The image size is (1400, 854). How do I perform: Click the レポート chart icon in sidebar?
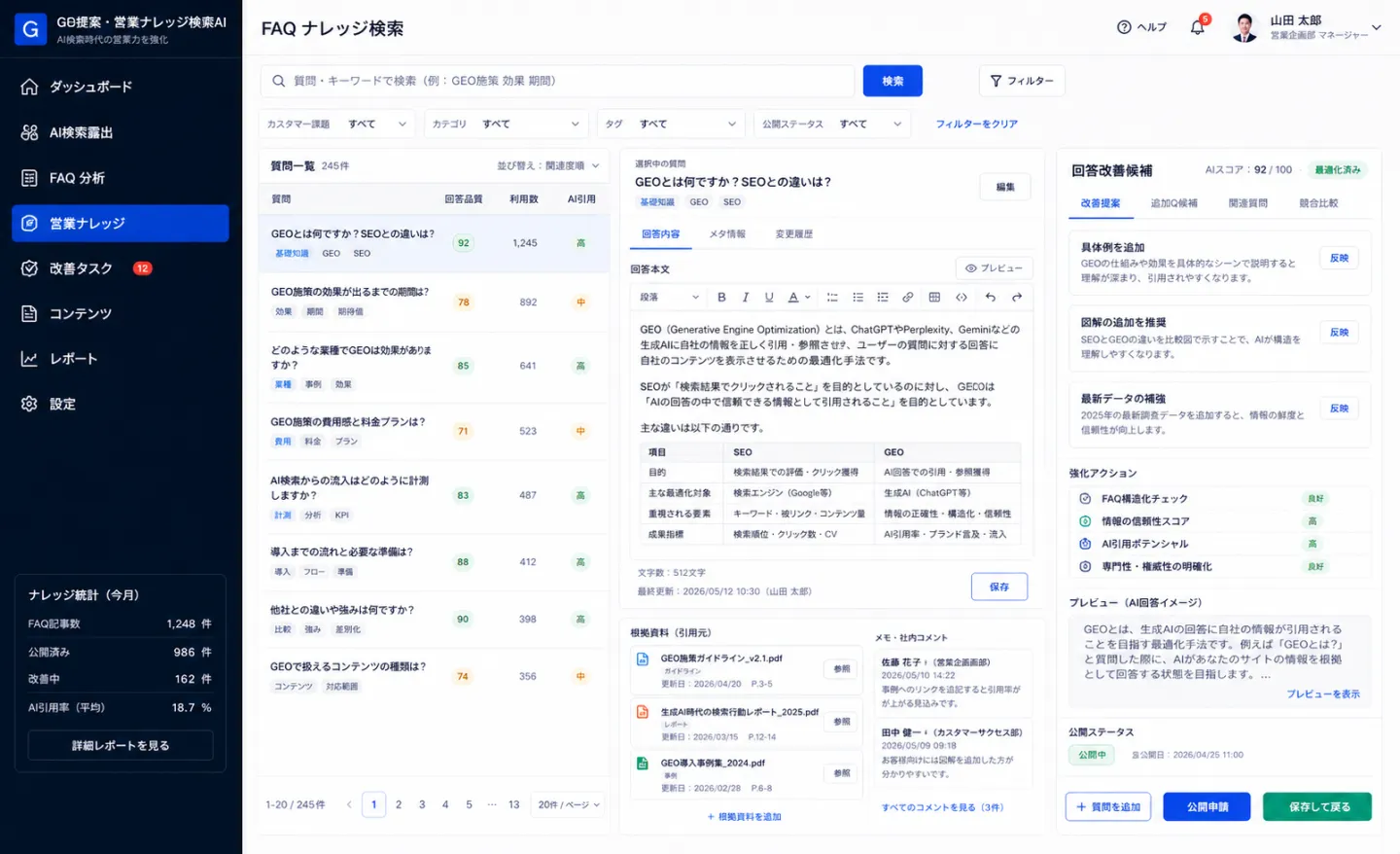click(30, 359)
